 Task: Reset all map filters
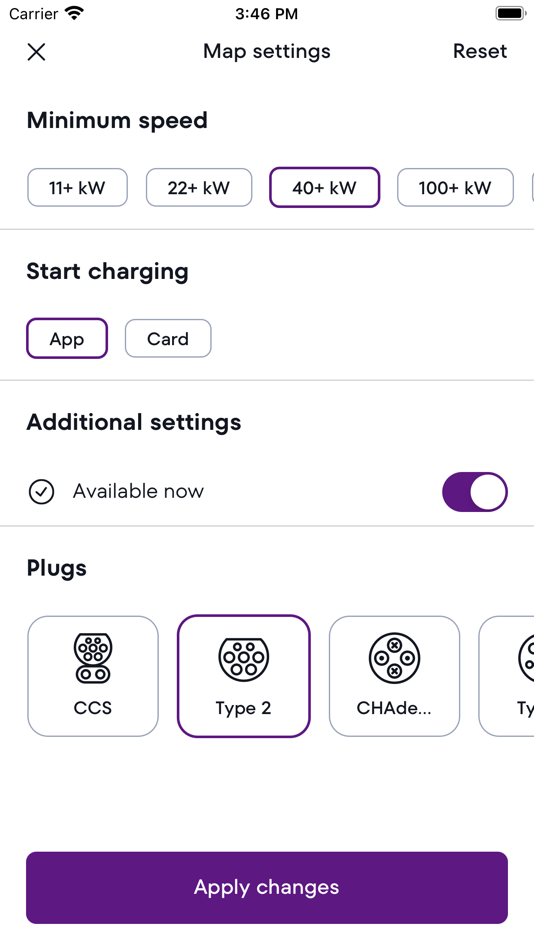pyautogui.click(x=480, y=51)
